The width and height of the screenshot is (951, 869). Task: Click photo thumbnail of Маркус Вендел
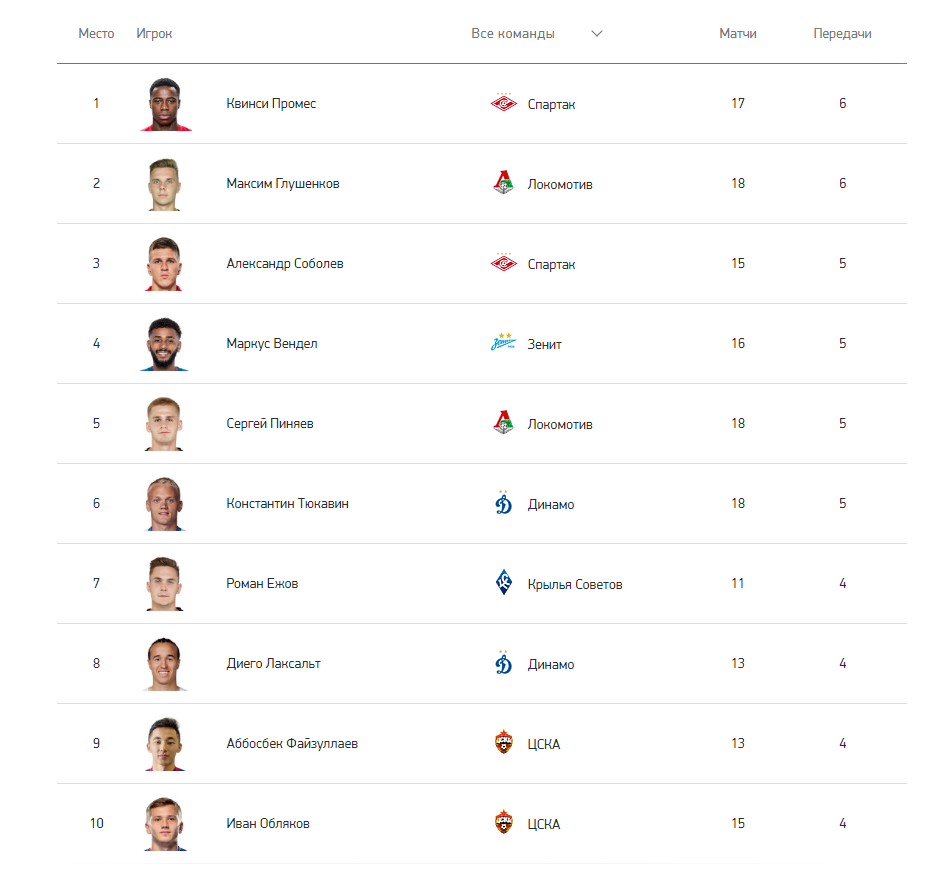[164, 344]
